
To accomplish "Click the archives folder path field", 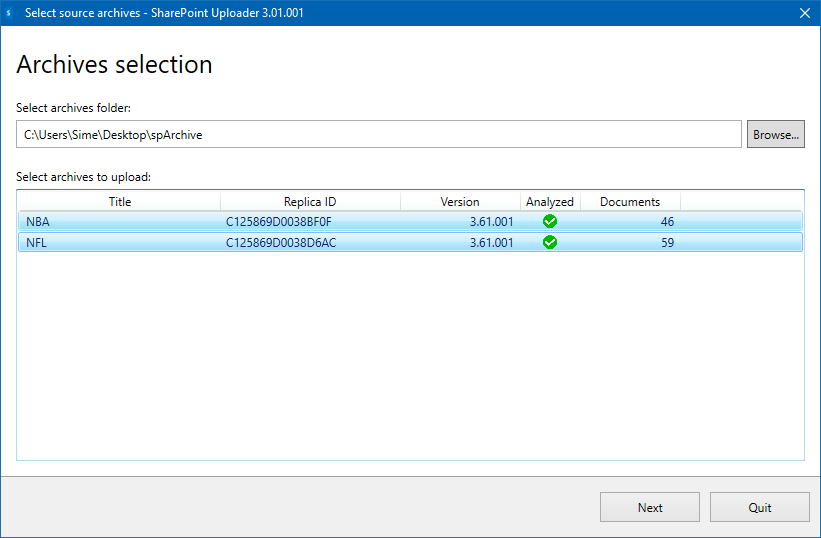I will click(378, 134).
